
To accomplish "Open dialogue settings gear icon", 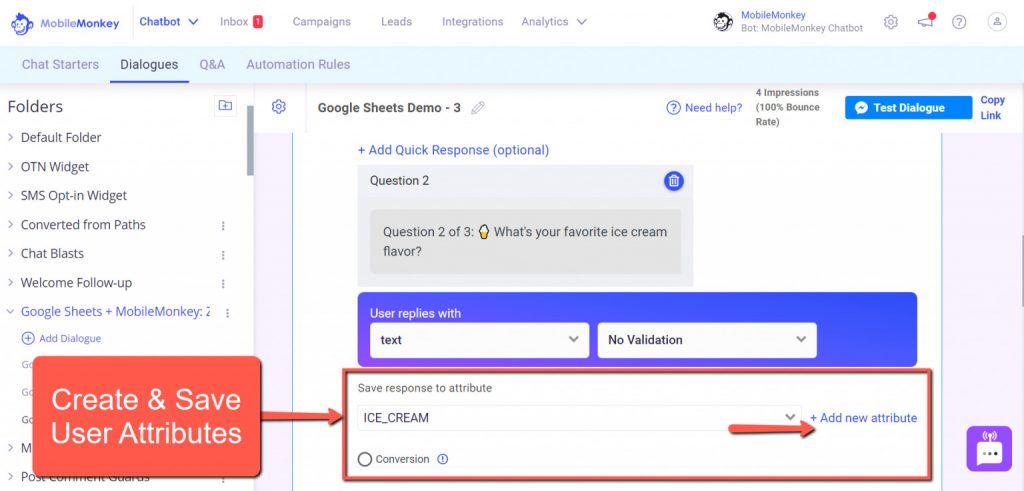I will point(279,107).
